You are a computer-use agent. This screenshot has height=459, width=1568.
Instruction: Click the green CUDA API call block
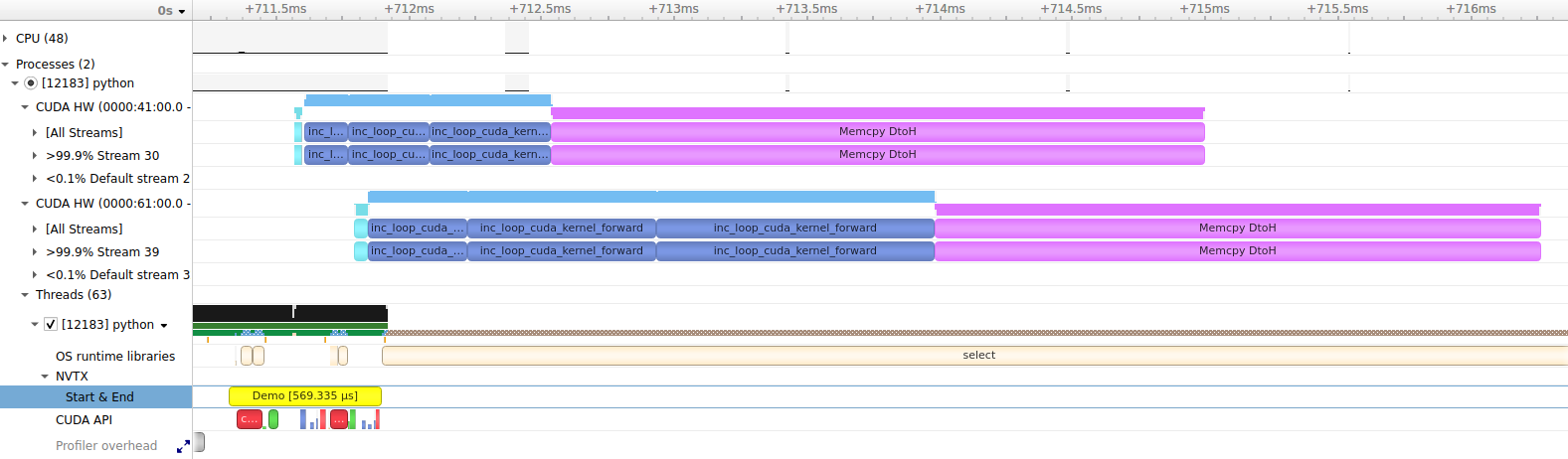(273, 419)
